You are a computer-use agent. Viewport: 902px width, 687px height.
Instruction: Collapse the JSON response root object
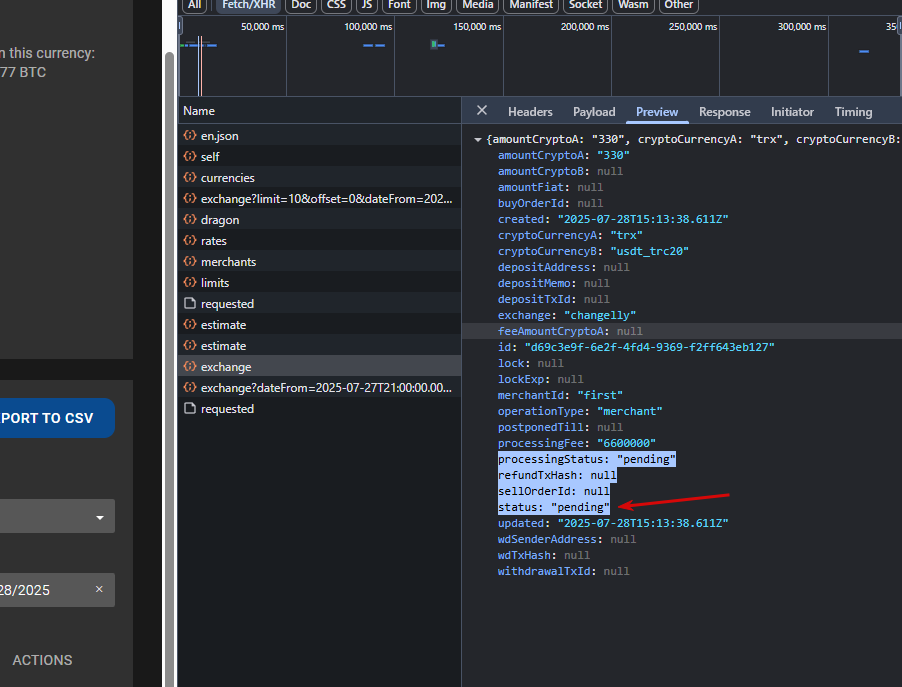(477, 139)
